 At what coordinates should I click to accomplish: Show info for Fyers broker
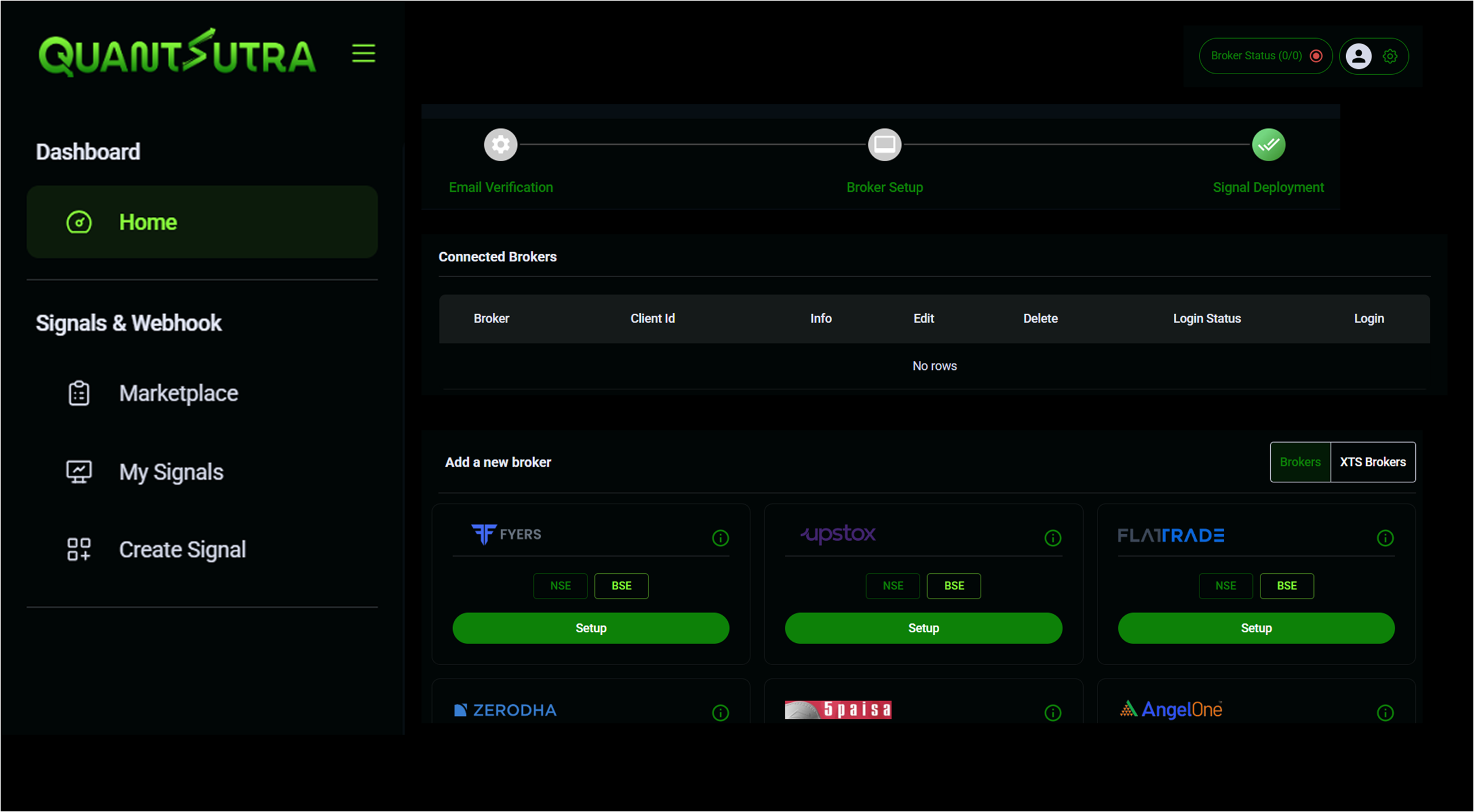(x=720, y=538)
